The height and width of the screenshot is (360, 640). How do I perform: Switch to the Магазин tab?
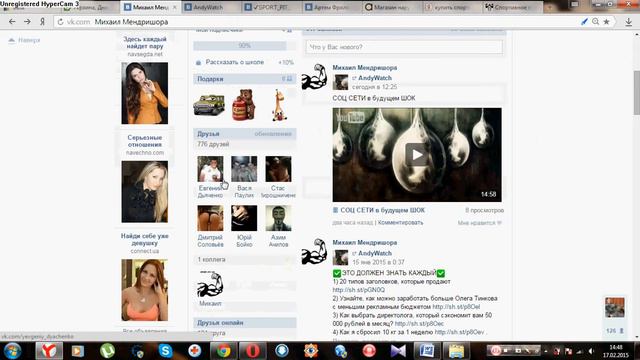pos(392,7)
